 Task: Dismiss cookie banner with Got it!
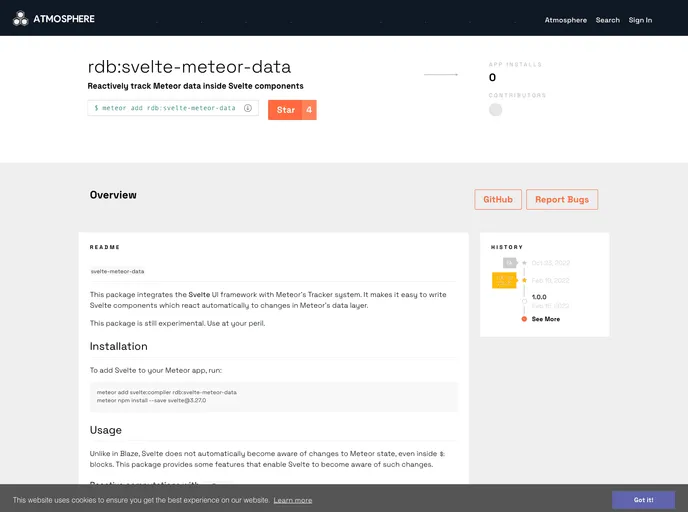(643, 500)
